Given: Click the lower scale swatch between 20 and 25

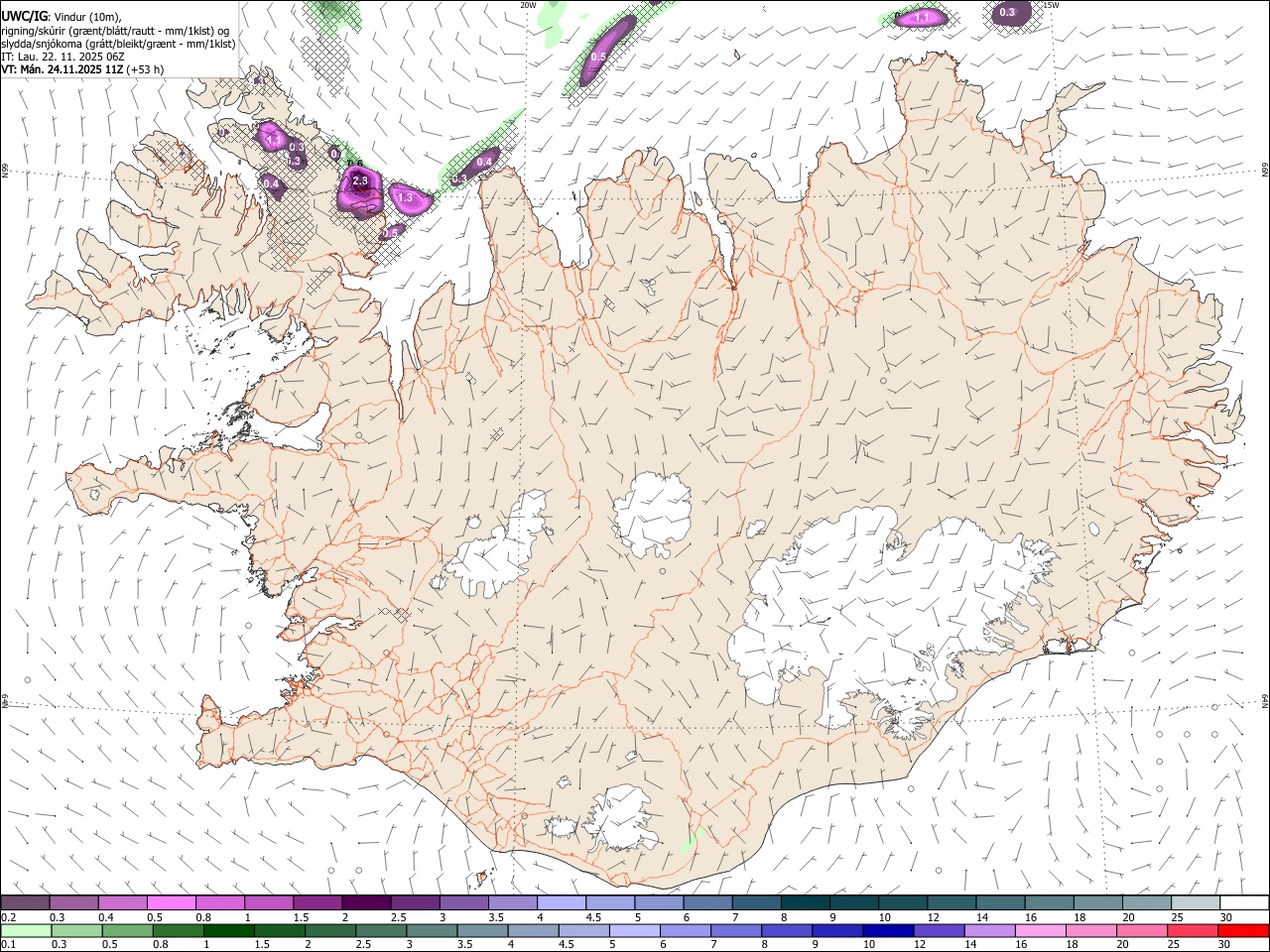Looking at the screenshot, I should [1141, 931].
